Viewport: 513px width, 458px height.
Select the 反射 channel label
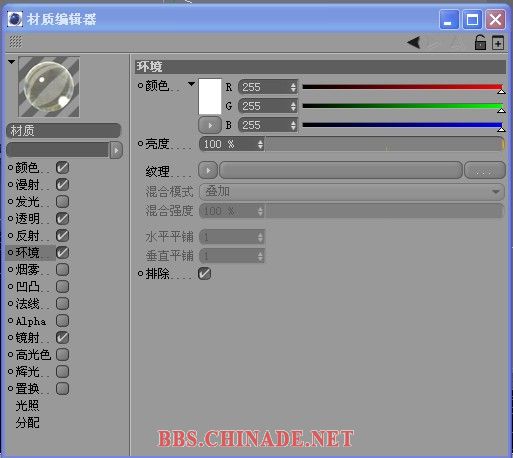[x=27, y=236]
